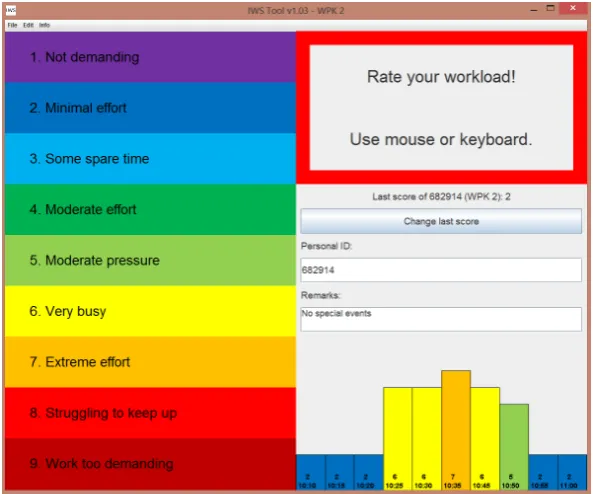
Task: Minimize the IWS Tool window
Action: coord(534,9)
